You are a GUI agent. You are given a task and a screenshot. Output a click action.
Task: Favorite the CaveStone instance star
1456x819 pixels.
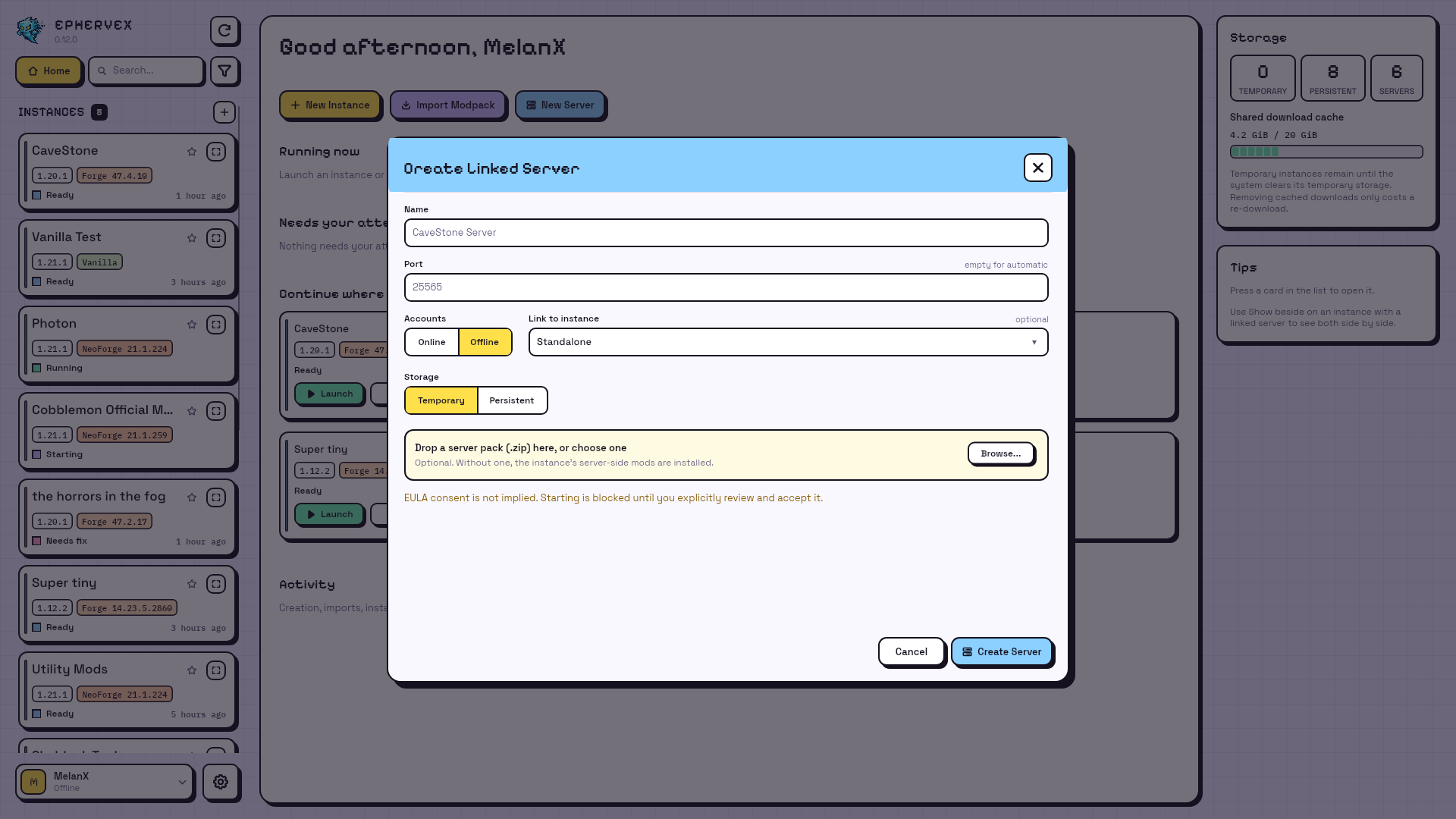click(192, 152)
